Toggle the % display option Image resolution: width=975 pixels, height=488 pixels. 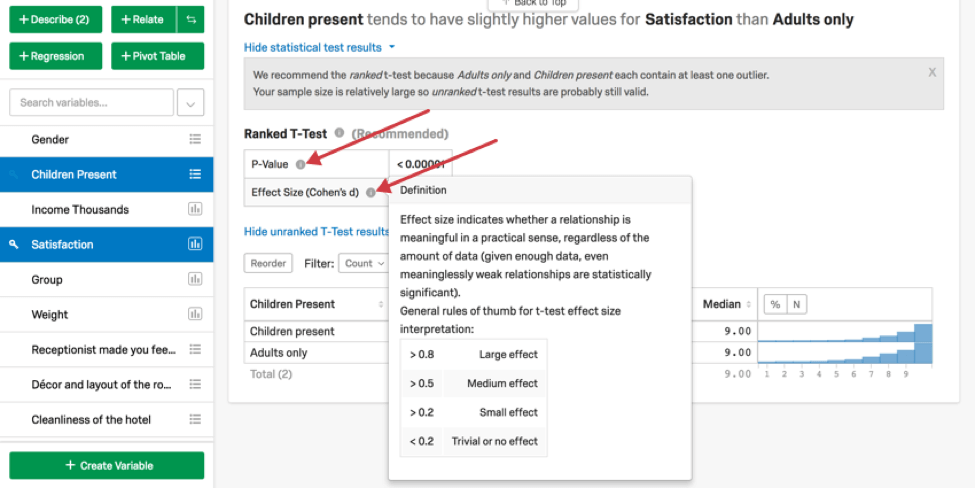(x=775, y=304)
